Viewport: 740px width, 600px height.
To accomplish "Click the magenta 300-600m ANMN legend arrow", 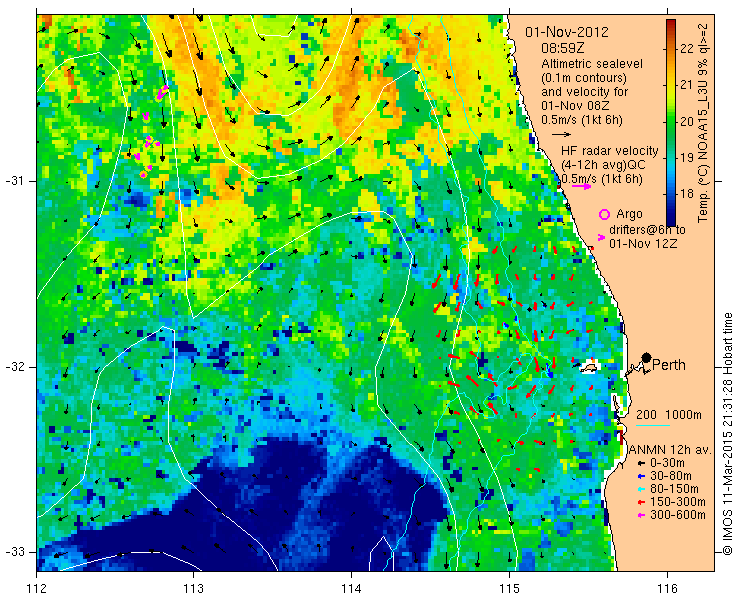I will 641,515.
